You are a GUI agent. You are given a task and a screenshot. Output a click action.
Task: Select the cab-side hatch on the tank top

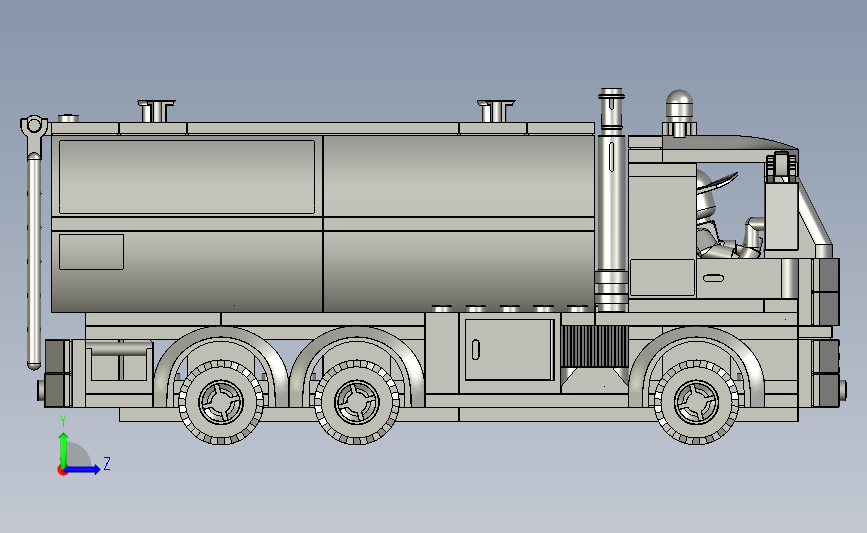point(496,111)
